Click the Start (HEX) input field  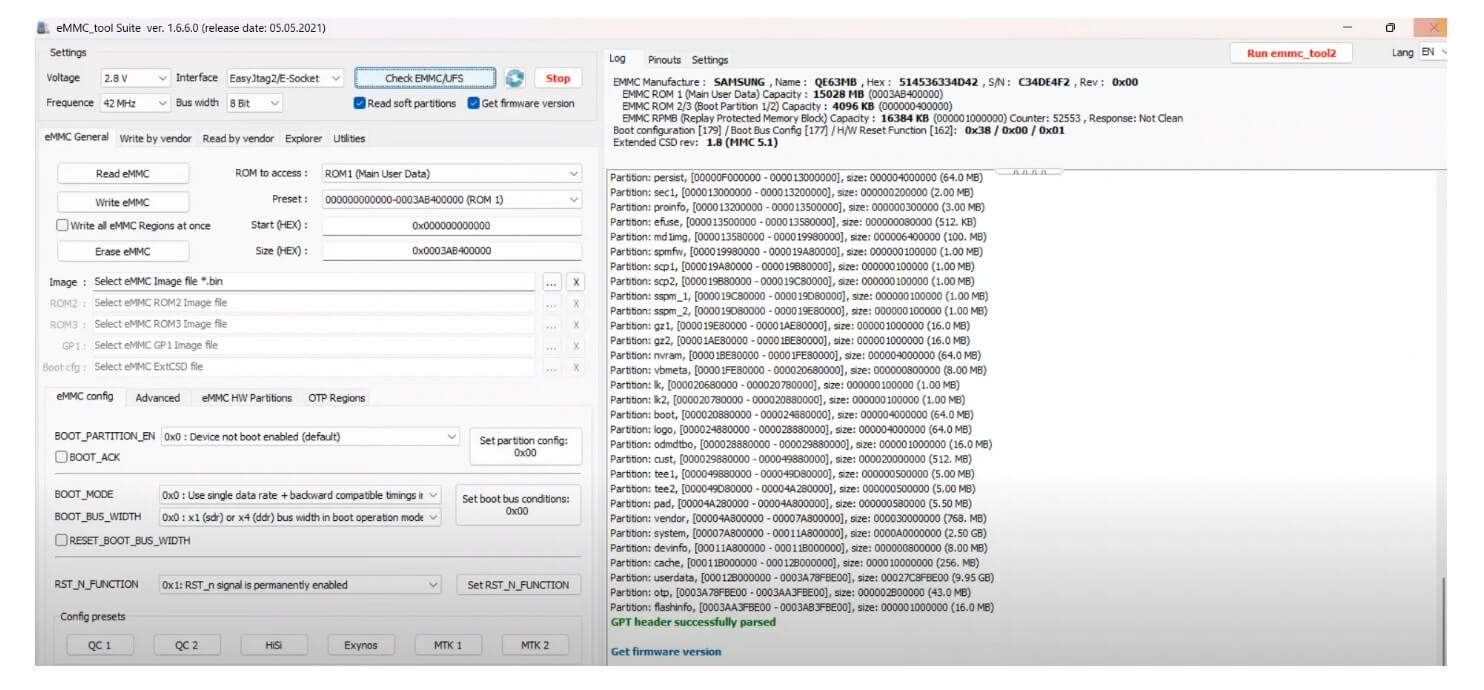point(451,226)
